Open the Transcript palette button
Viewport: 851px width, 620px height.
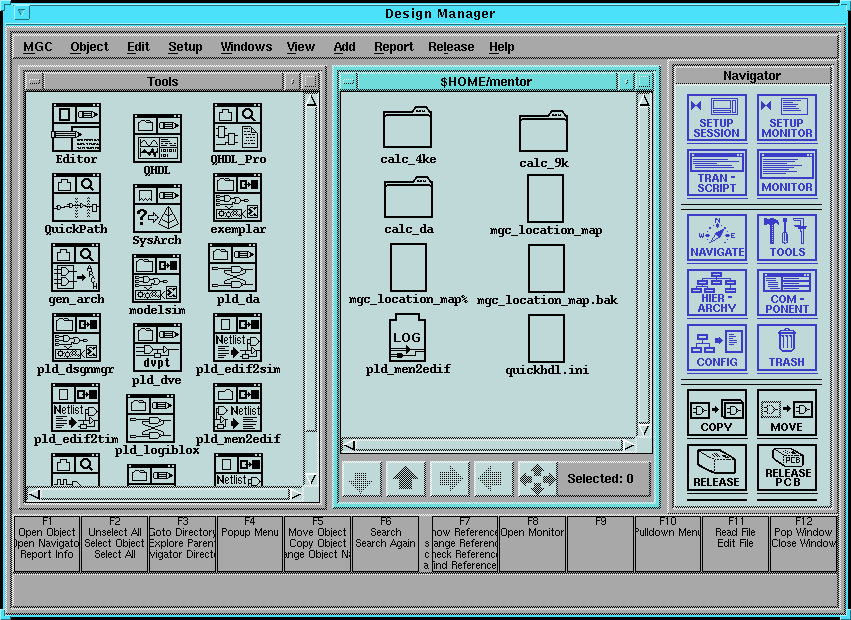(x=716, y=173)
